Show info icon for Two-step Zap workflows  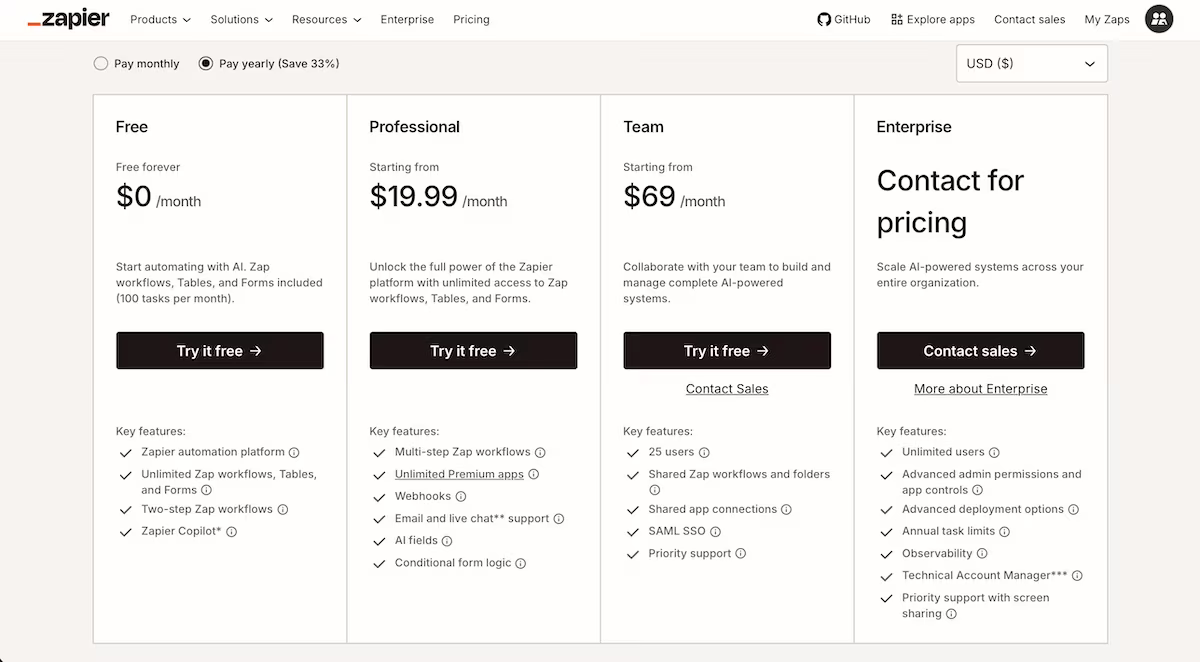(x=282, y=510)
